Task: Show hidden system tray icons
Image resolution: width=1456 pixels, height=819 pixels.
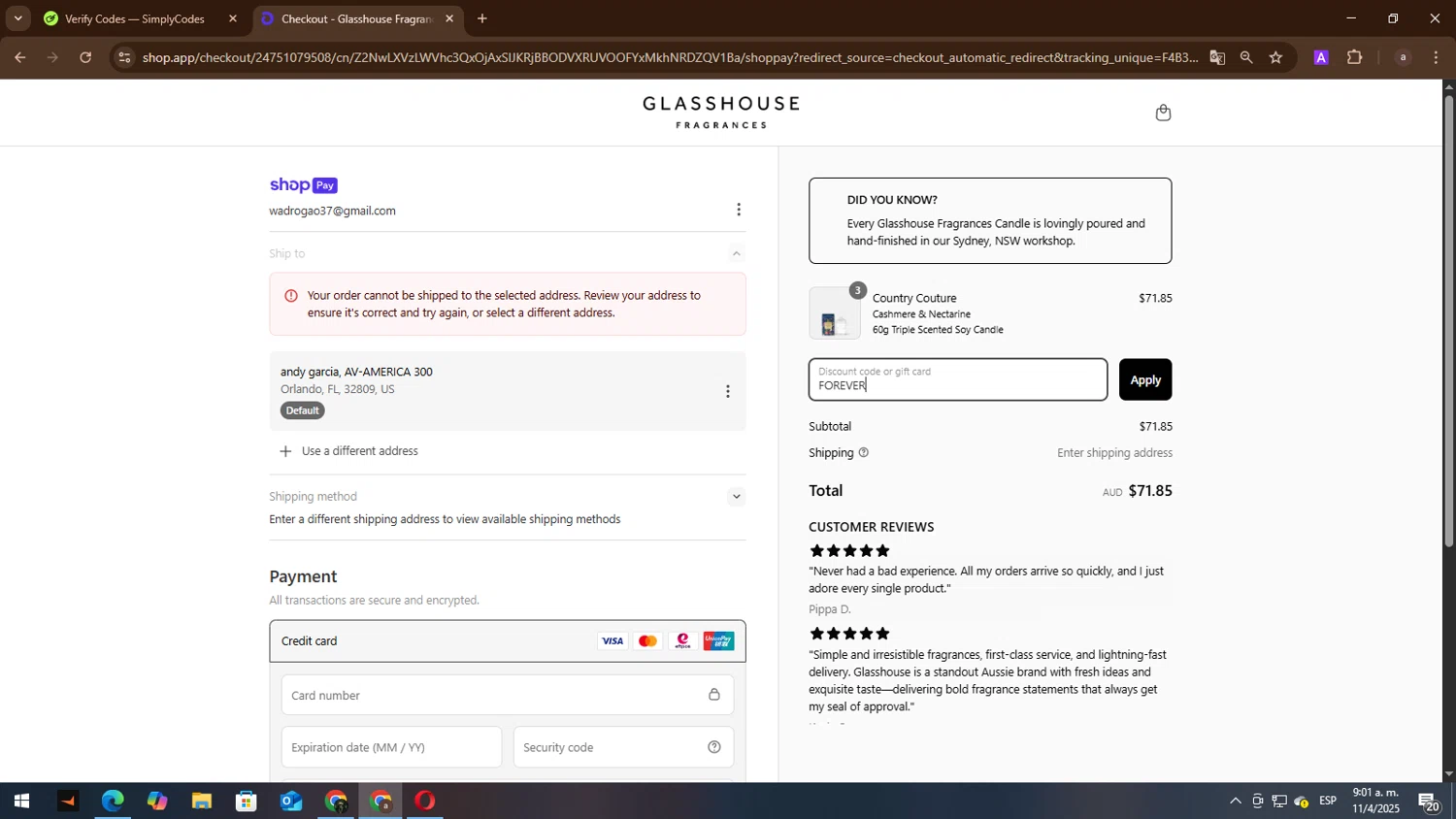Action: (x=1235, y=802)
